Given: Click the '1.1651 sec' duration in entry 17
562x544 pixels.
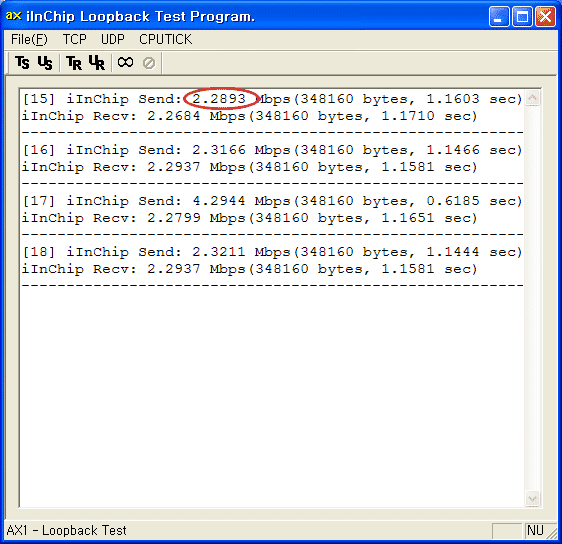Looking at the screenshot, I should click(x=429, y=218).
